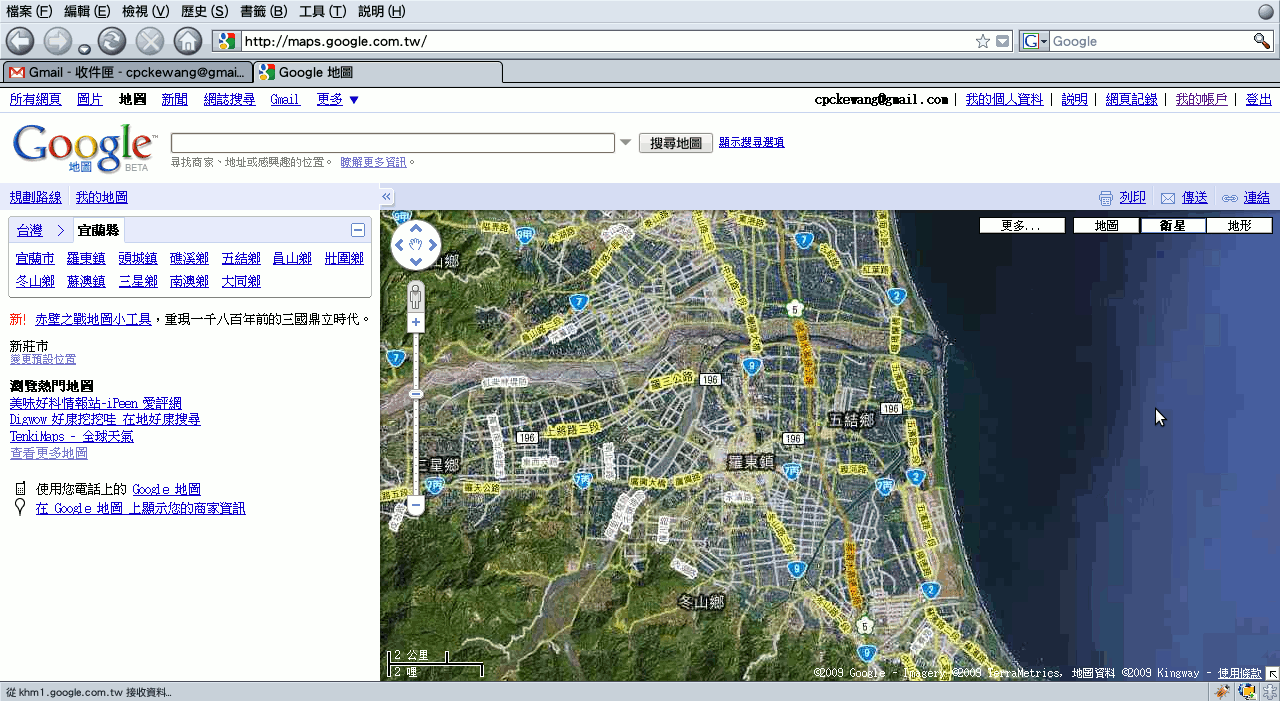Pan map left with the arrow control
Viewport: 1280px width, 701px height.
coord(399,245)
